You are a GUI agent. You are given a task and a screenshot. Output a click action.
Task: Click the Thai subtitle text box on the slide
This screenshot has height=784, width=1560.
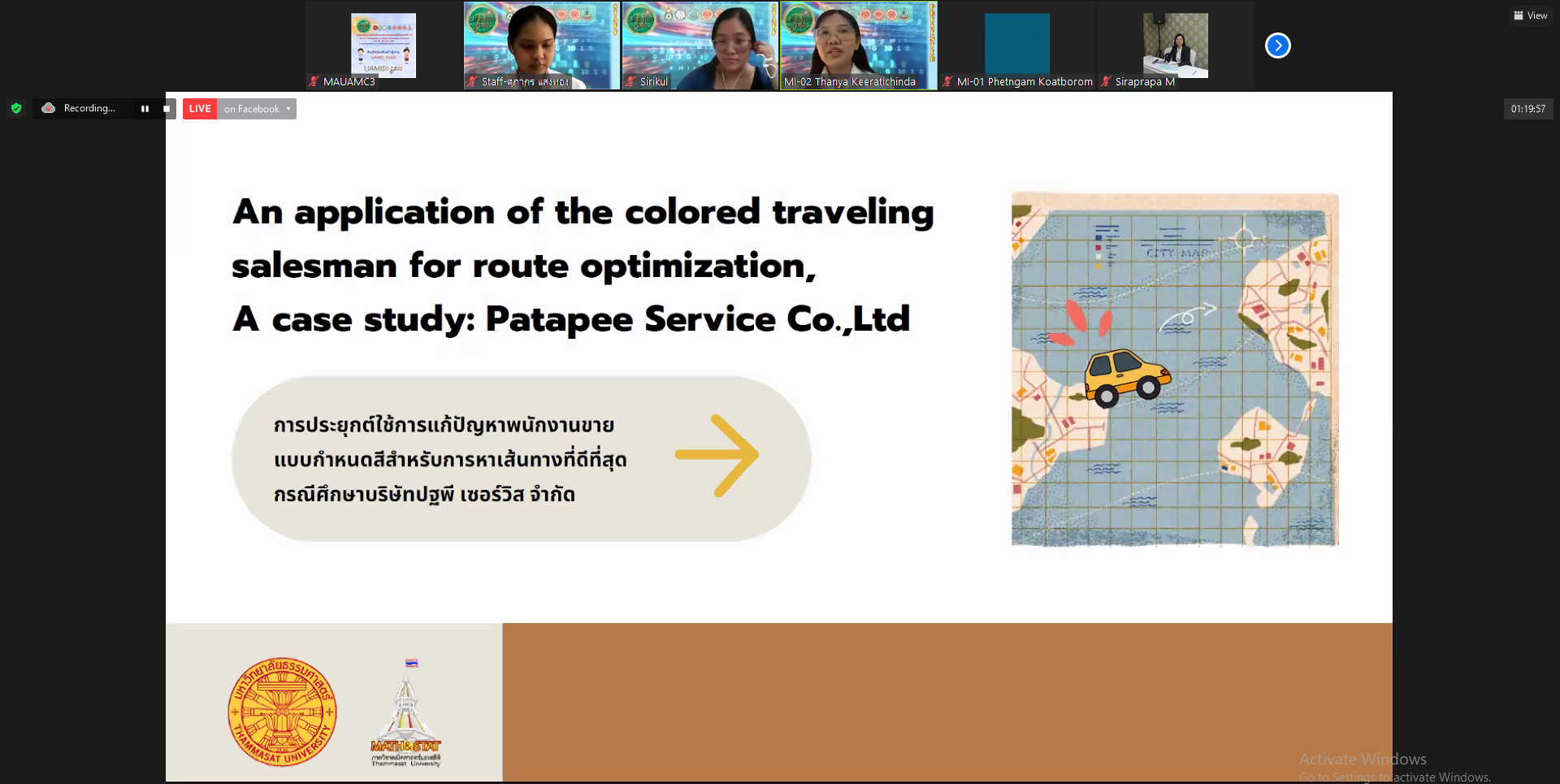(x=522, y=459)
